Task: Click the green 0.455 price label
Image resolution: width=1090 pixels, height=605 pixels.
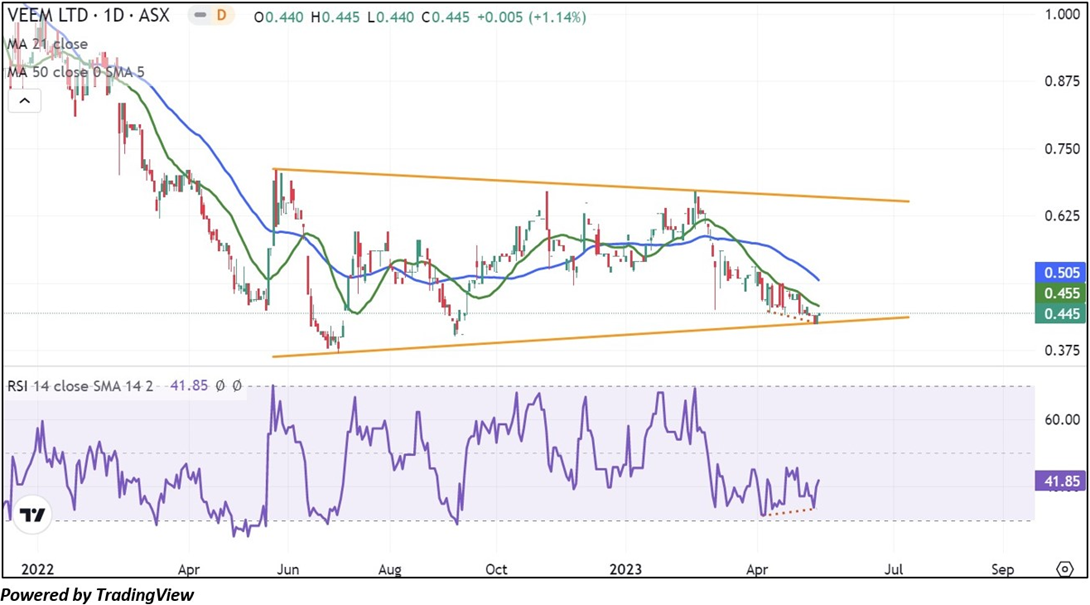Action: (x=1061, y=293)
